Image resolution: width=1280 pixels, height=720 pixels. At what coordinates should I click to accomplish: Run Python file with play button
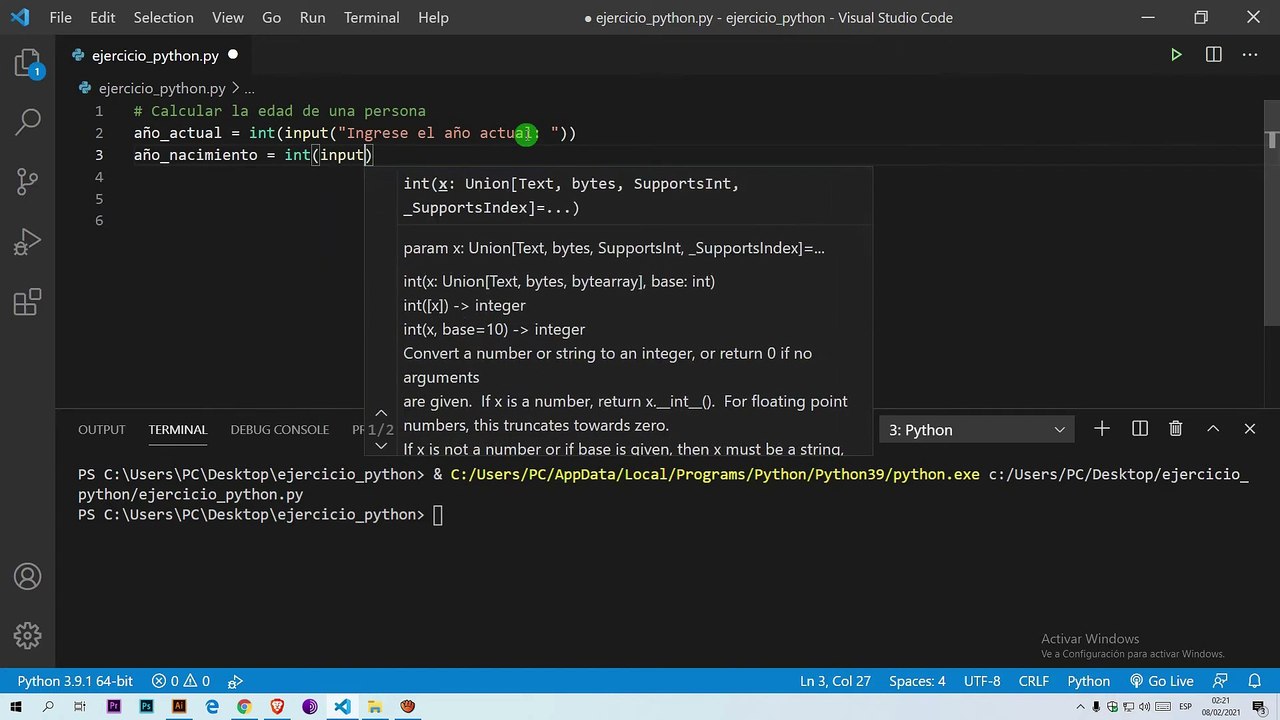coord(1176,55)
